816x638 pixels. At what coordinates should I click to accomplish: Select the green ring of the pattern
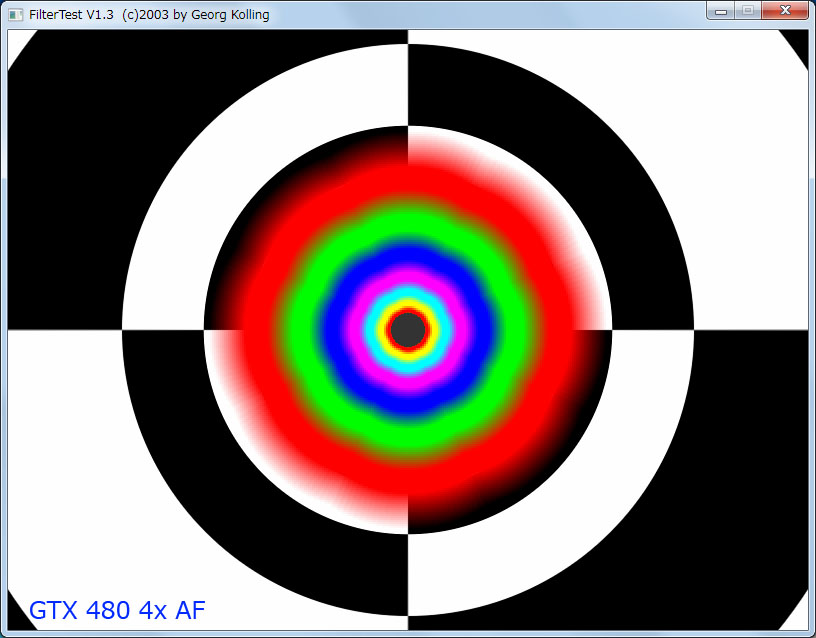407,220
